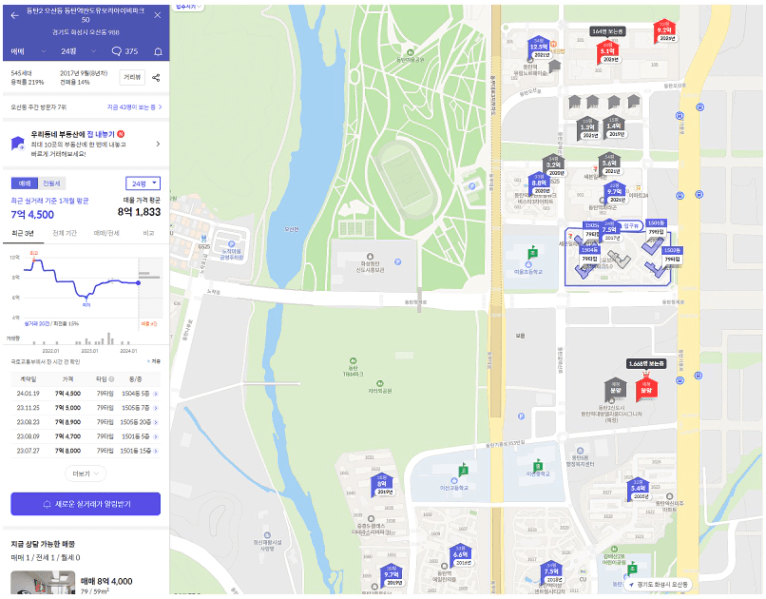Open details arrow for 23.07.27 transaction

point(156,451)
